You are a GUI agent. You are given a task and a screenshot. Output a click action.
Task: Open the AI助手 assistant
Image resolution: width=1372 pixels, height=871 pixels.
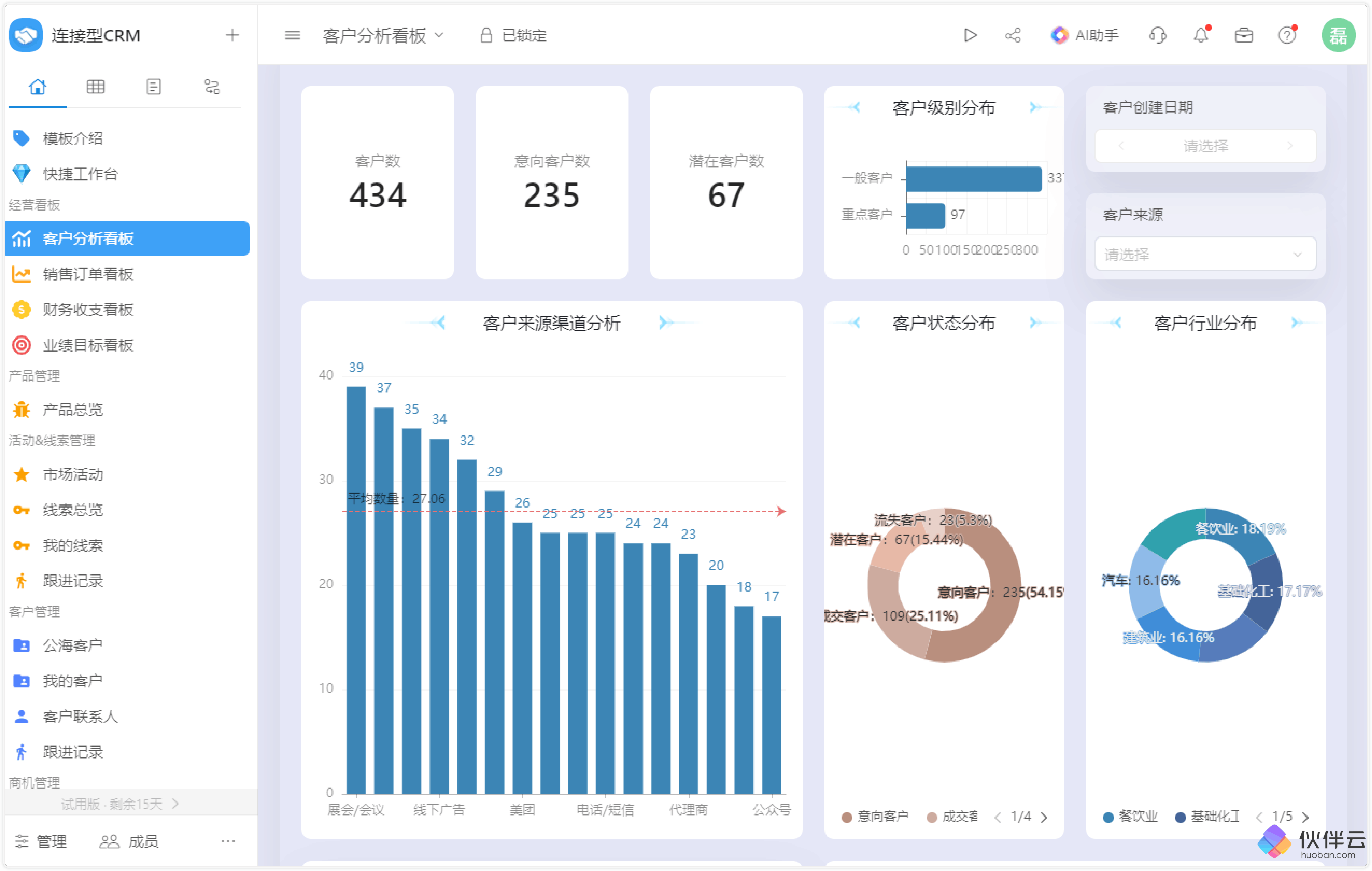(x=1085, y=35)
